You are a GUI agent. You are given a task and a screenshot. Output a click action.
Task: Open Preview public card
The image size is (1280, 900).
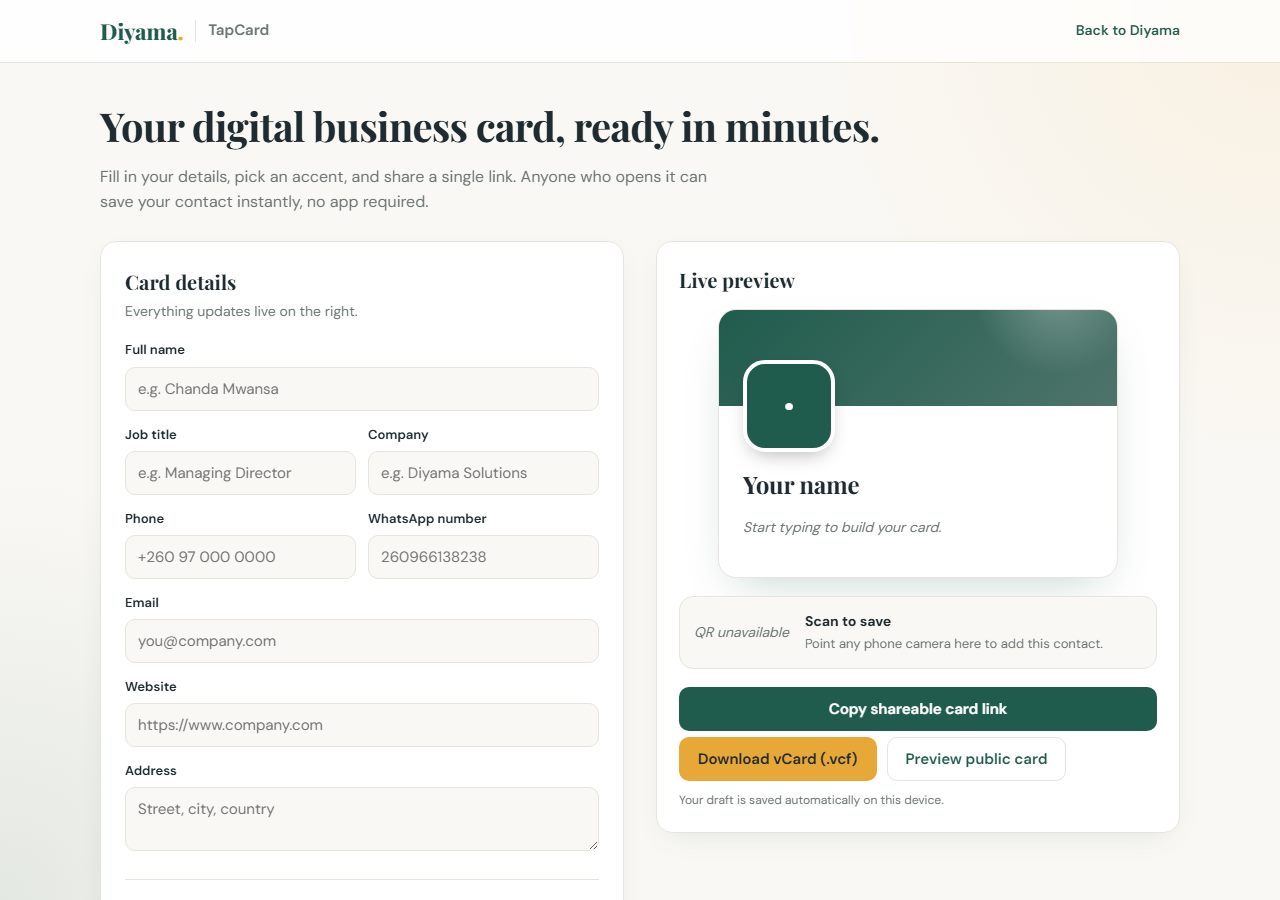pos(976,759)
